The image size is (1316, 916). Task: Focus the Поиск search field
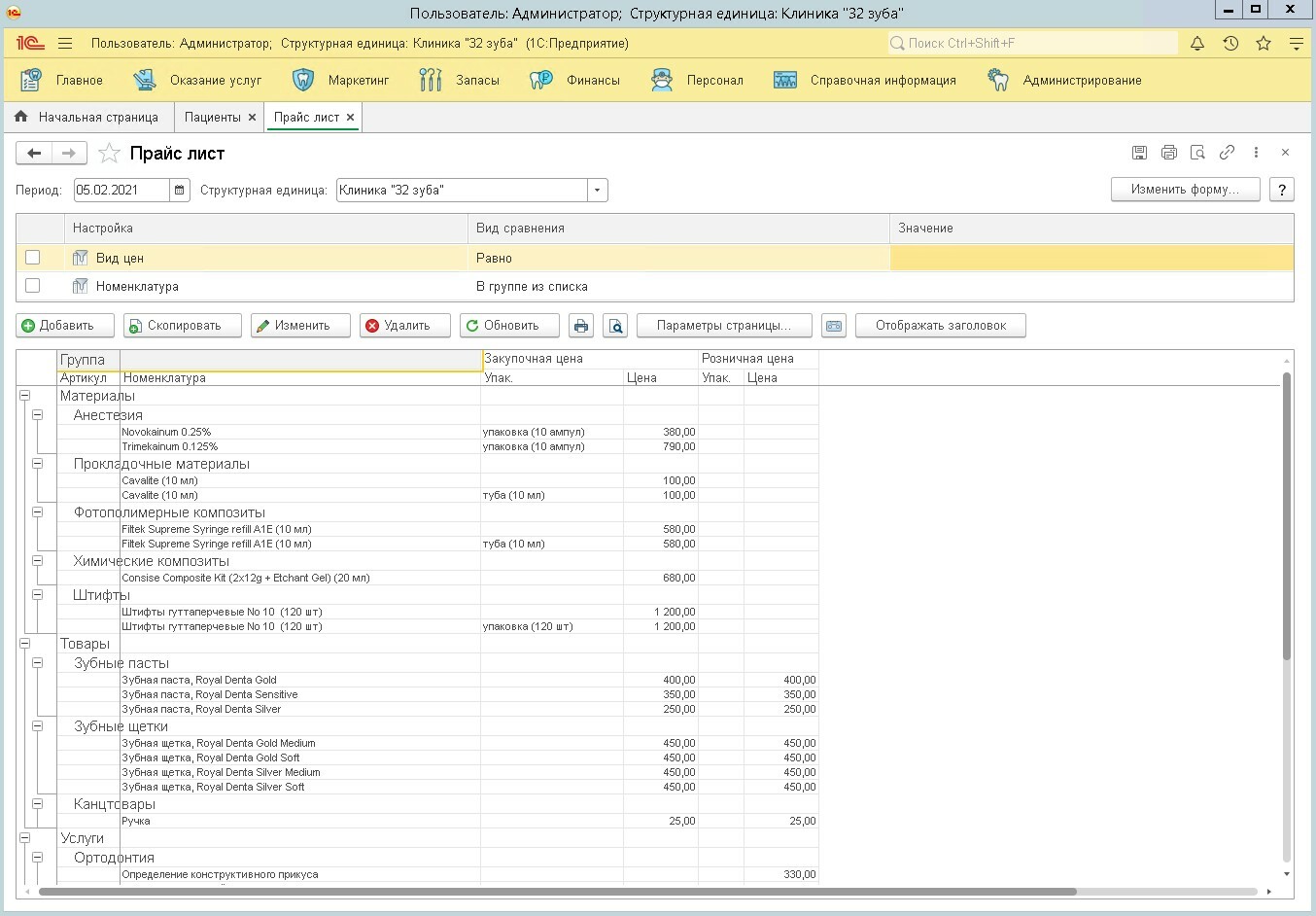point(1032,44)
